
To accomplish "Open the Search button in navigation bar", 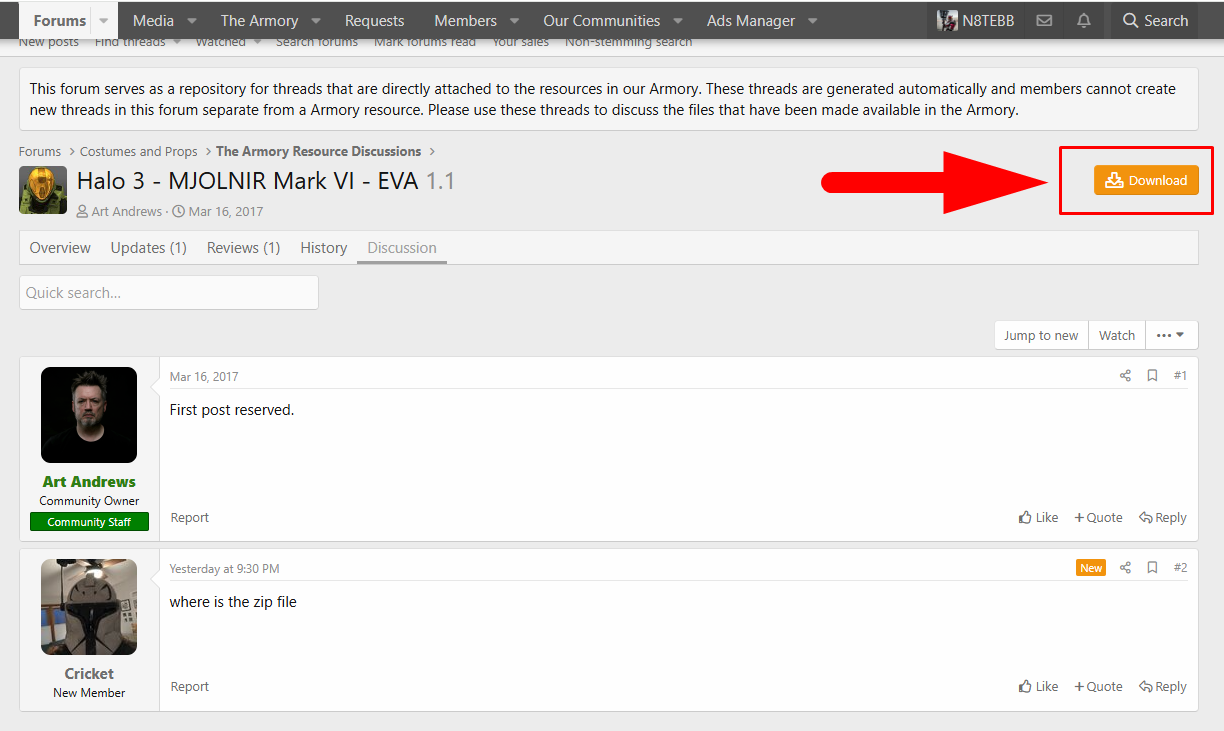I will pos(1155,20).
